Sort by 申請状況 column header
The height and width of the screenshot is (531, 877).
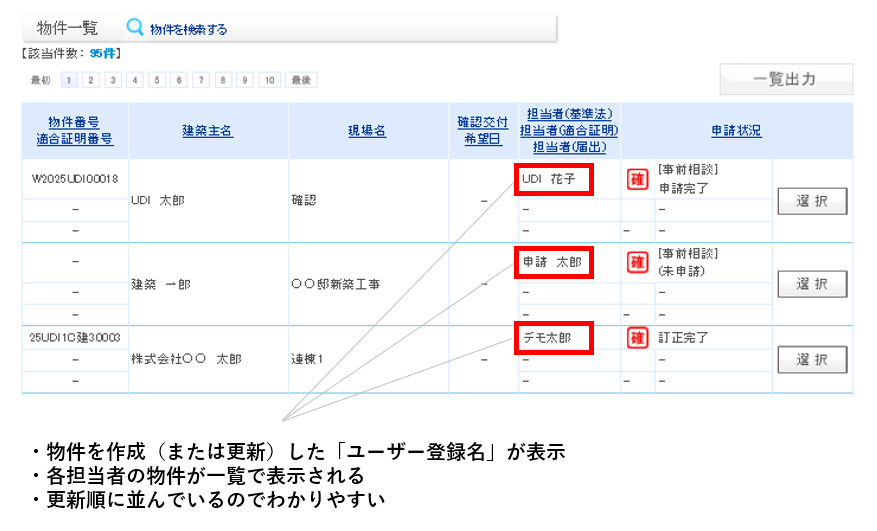(x=736, y=131)
